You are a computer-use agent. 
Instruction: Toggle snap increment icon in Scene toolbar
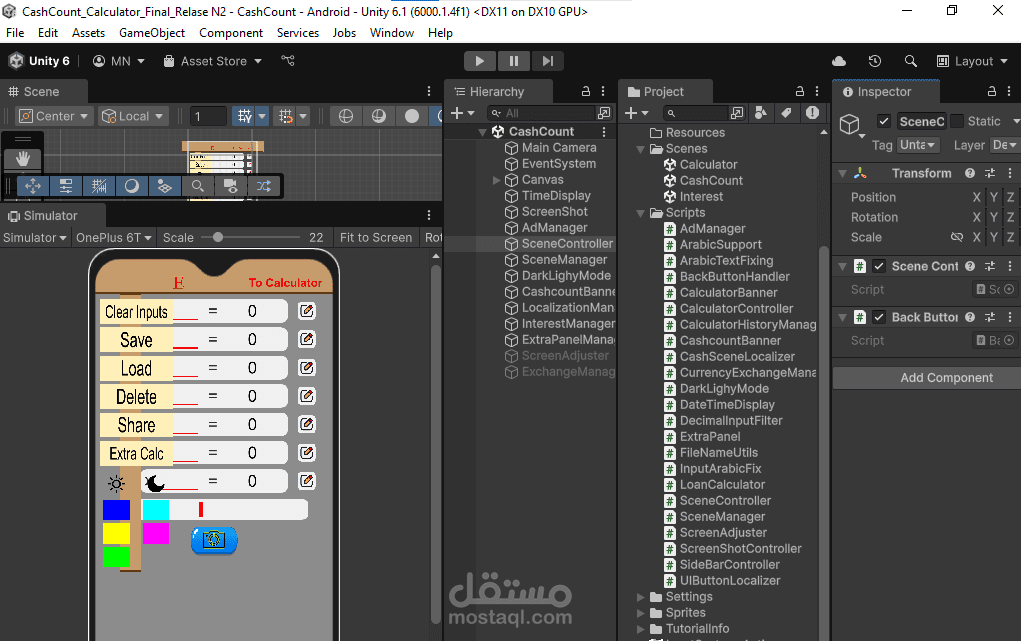pyautogui.click(x=286, y=116)
